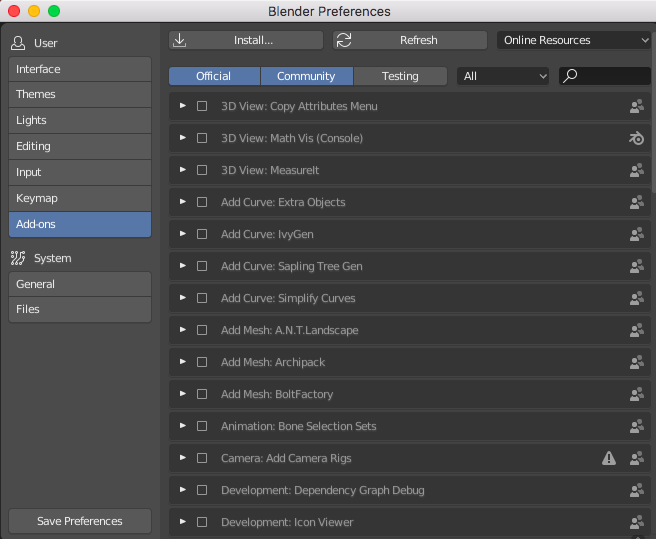Click warning triangle on Add Camera Rigs row
Image resolution: width=656 pixels, height=539 pixels.
[609, 458]
